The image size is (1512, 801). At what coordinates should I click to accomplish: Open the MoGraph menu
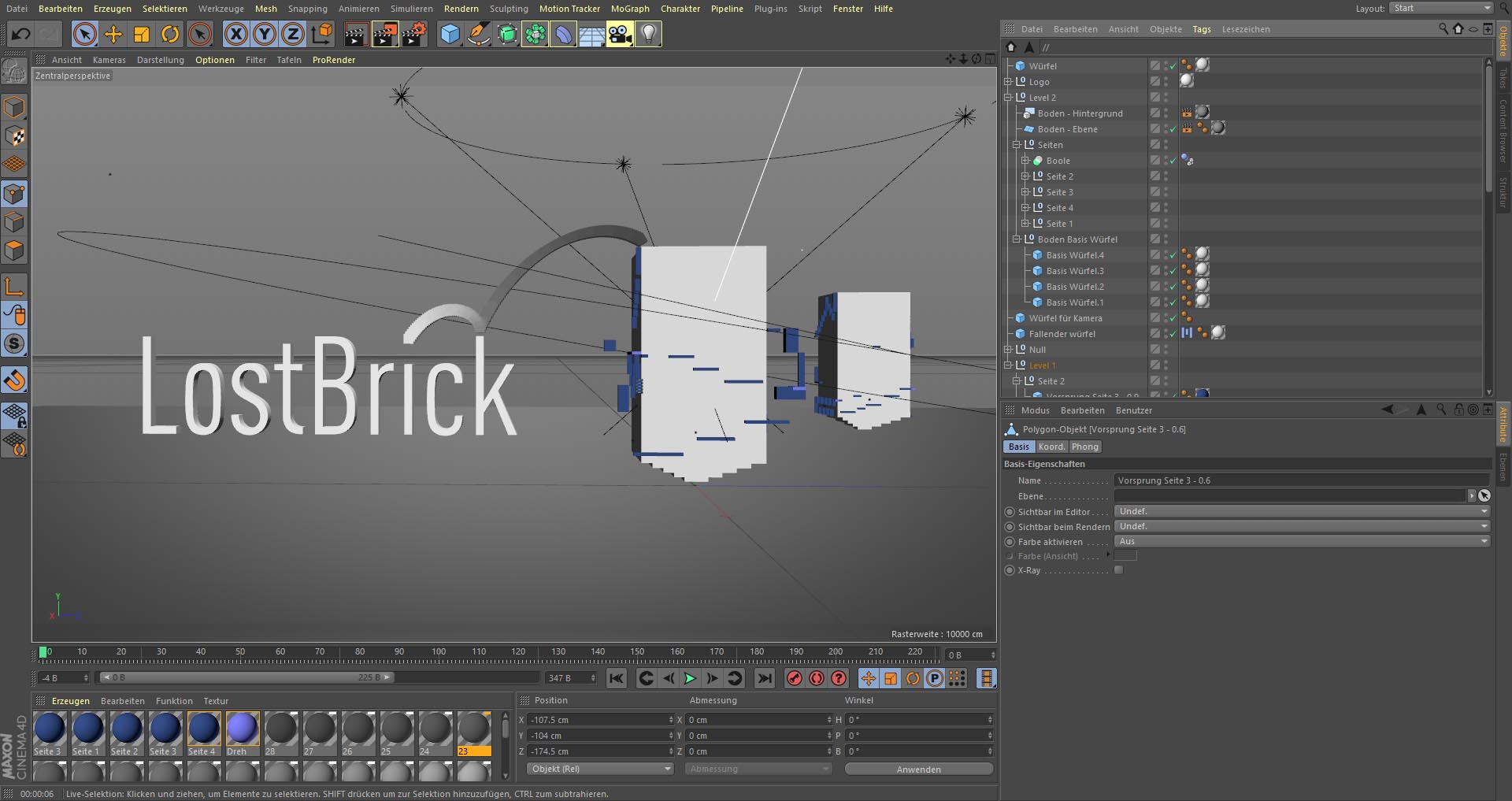(630, 9)
